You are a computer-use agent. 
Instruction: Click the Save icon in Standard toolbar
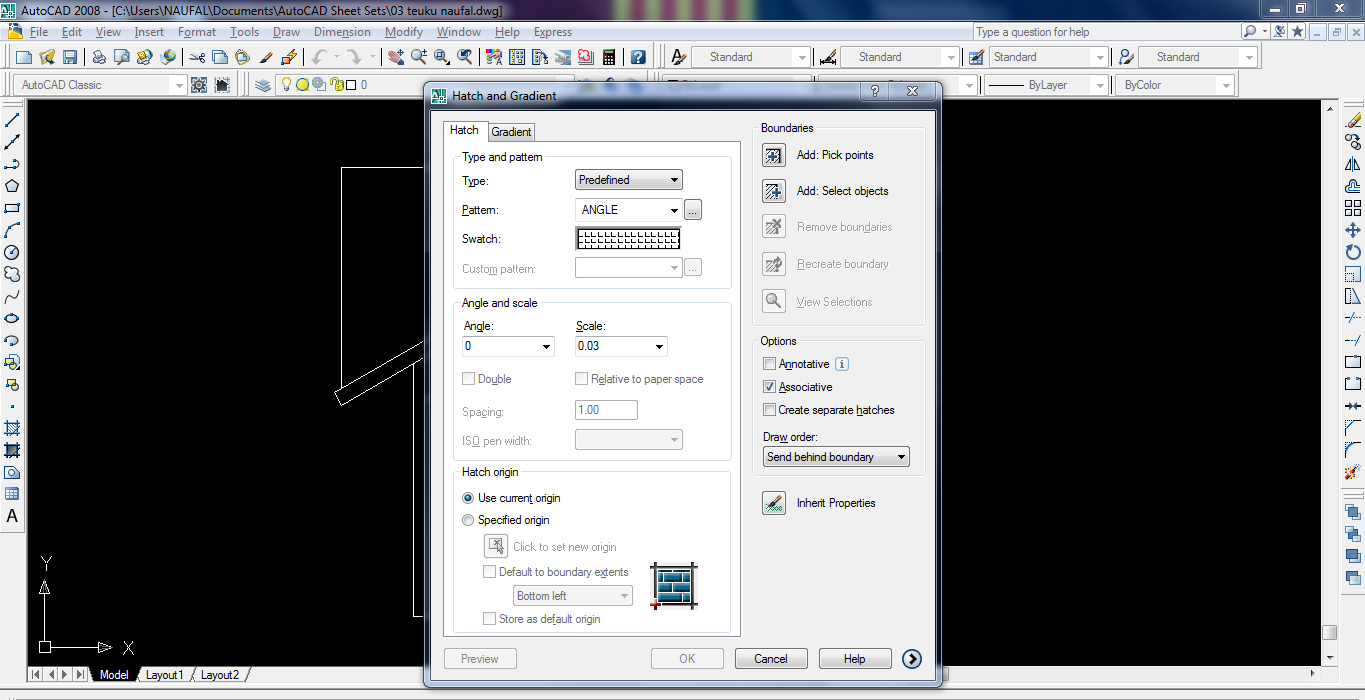pos(70,57)
